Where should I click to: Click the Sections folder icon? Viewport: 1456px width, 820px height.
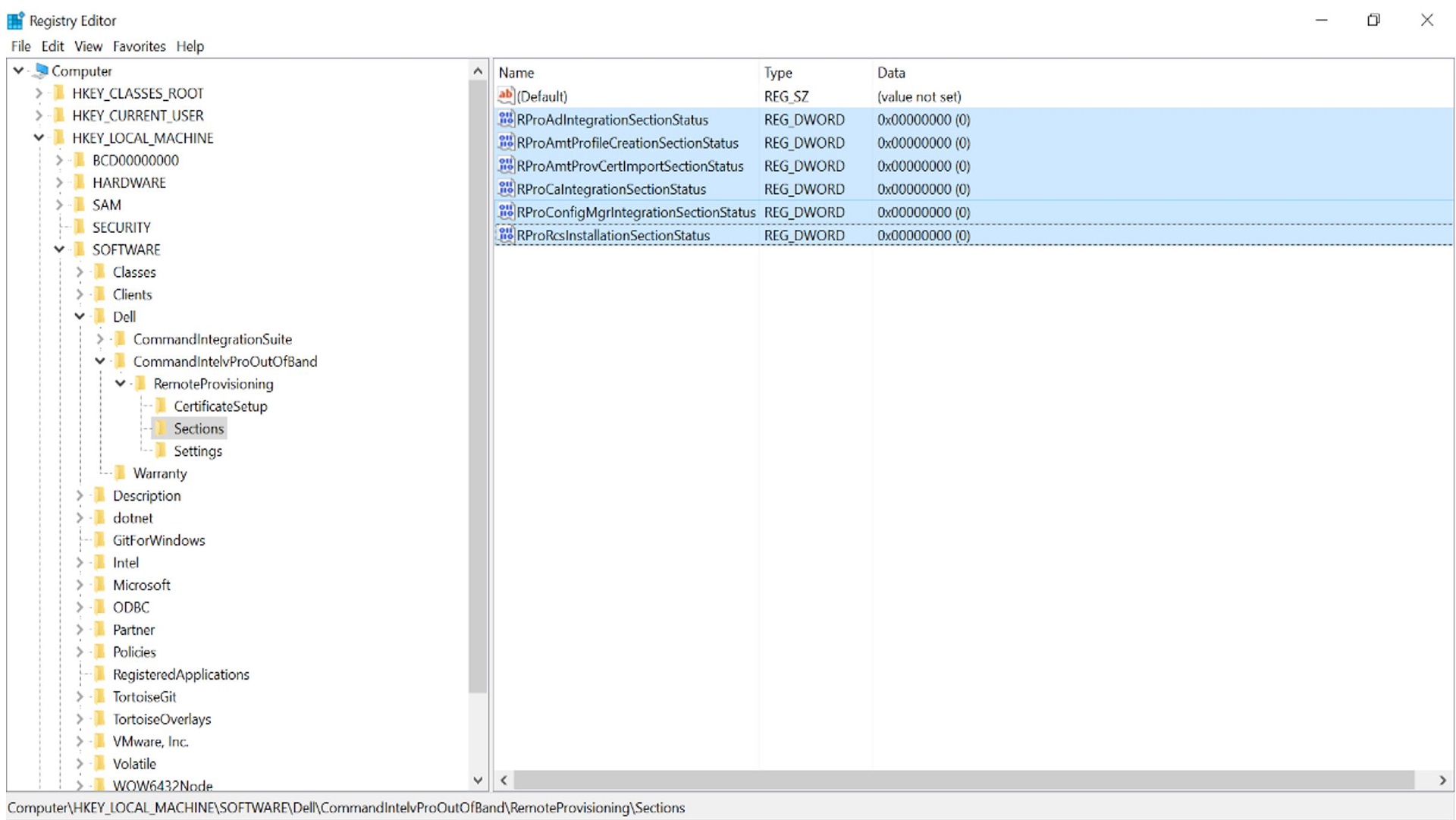pyautogui.click(x=162, y=428)
